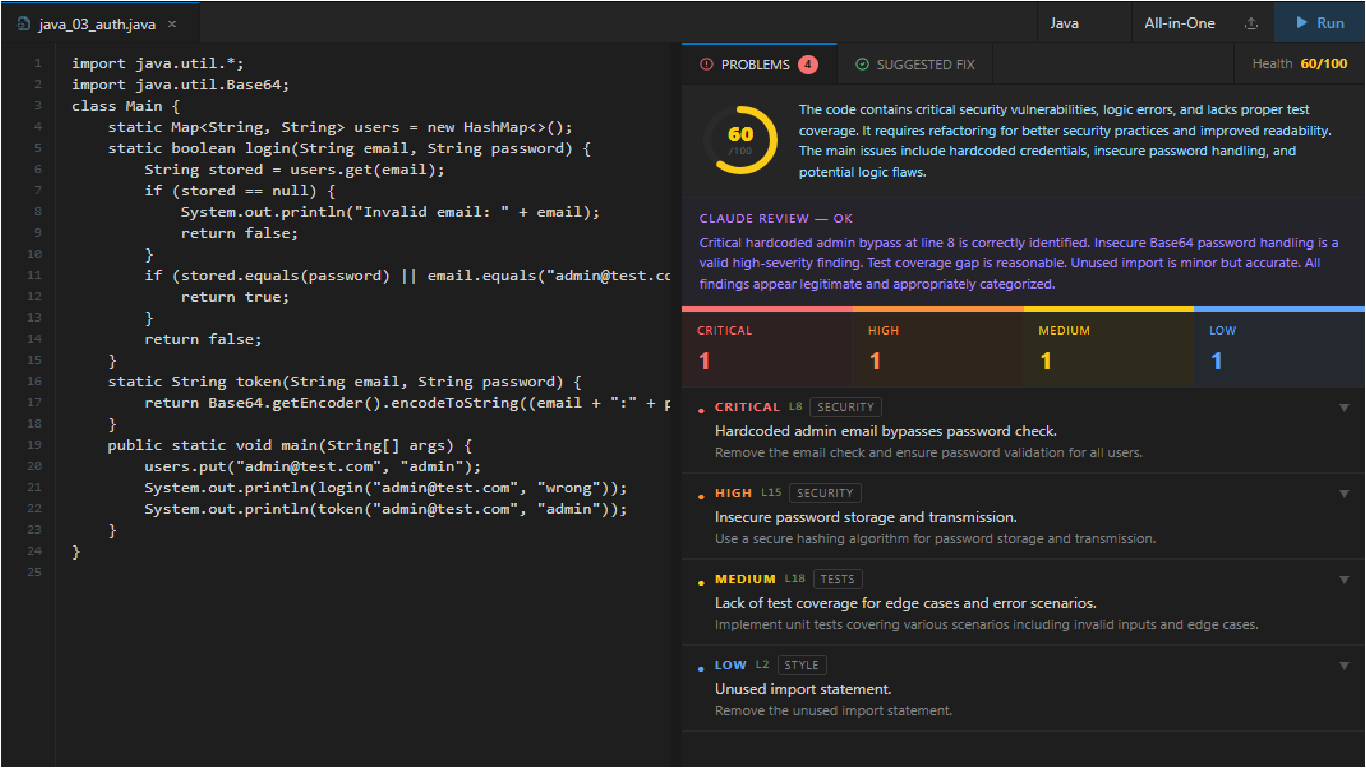Click the STYLE tag on the low issue
1366x768 pixels.
(x=801, y=665)
